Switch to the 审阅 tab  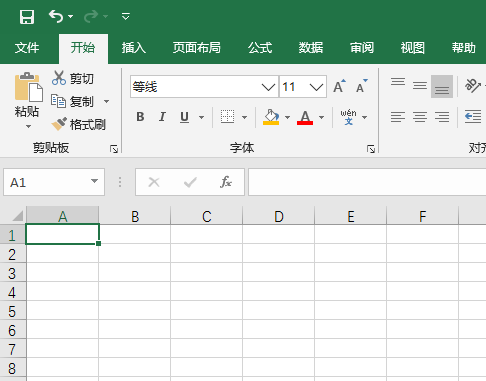[x=362, y=48]
